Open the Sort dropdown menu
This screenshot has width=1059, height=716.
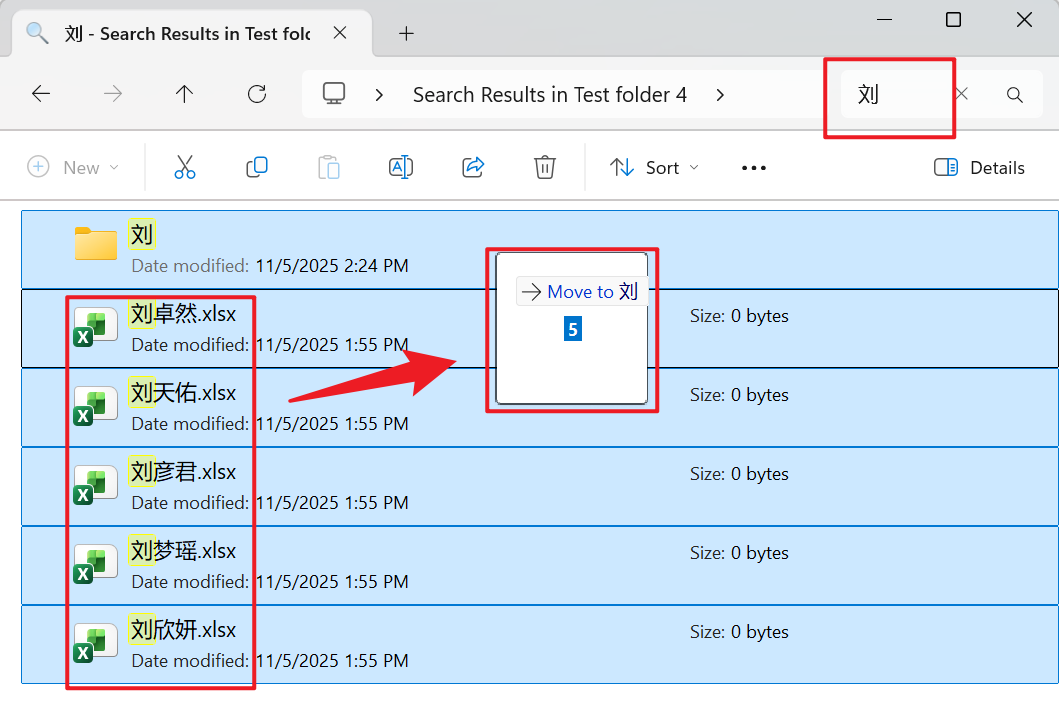(x=654, y=167)
